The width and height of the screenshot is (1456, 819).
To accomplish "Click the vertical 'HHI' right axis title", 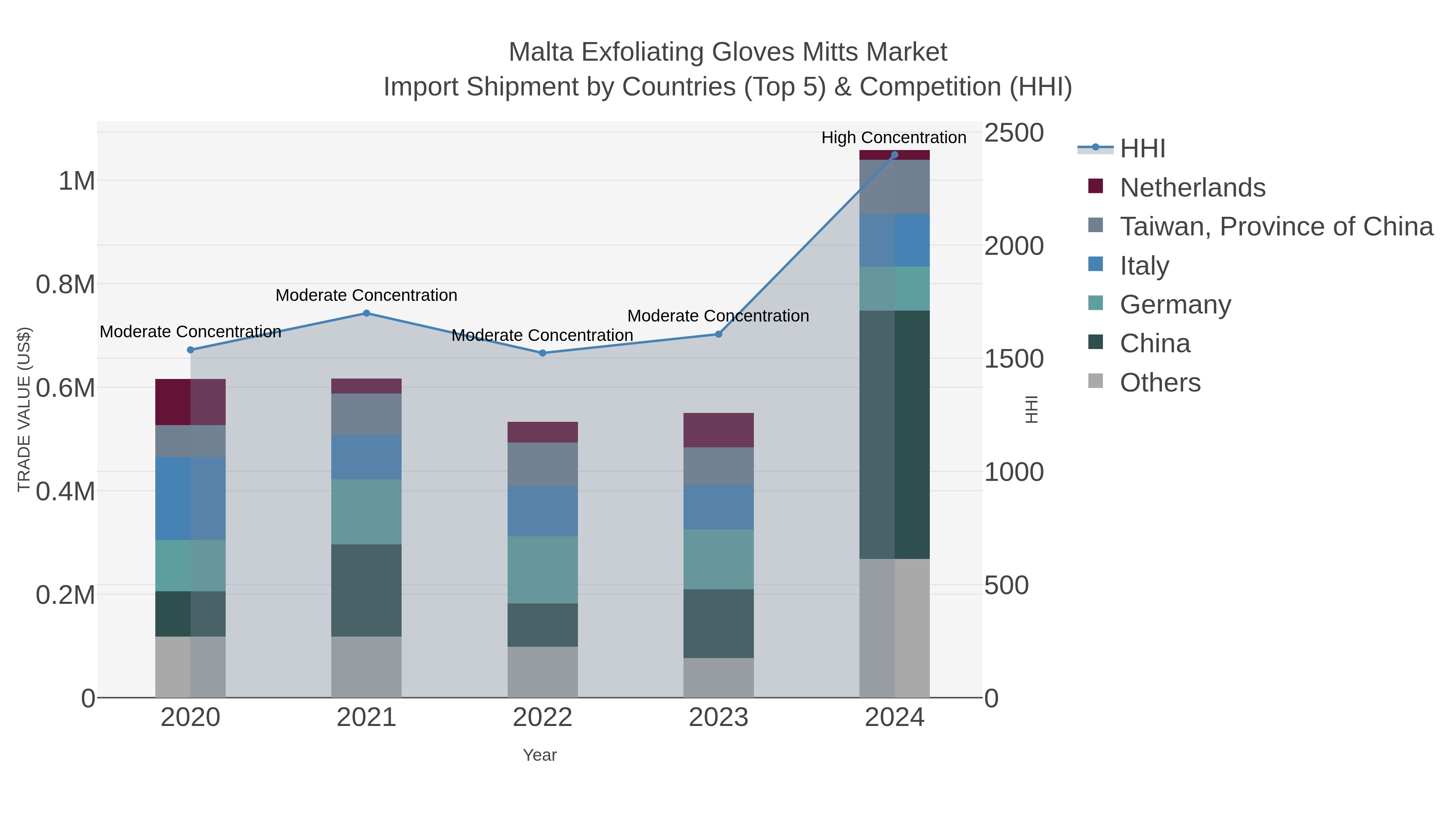I will [1031, 409].
